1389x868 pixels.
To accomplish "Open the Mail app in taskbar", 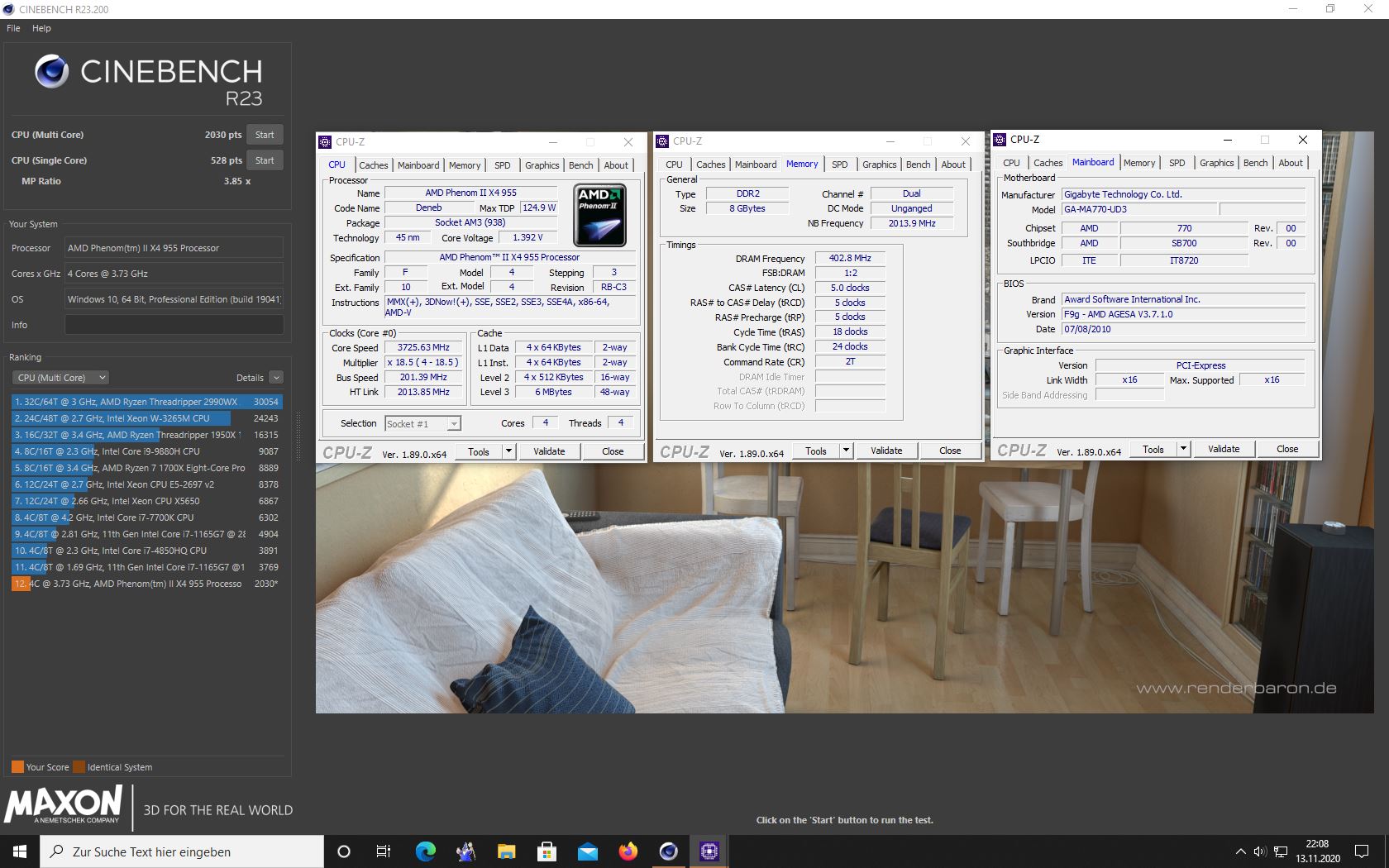I will click(x=587, y=851).
